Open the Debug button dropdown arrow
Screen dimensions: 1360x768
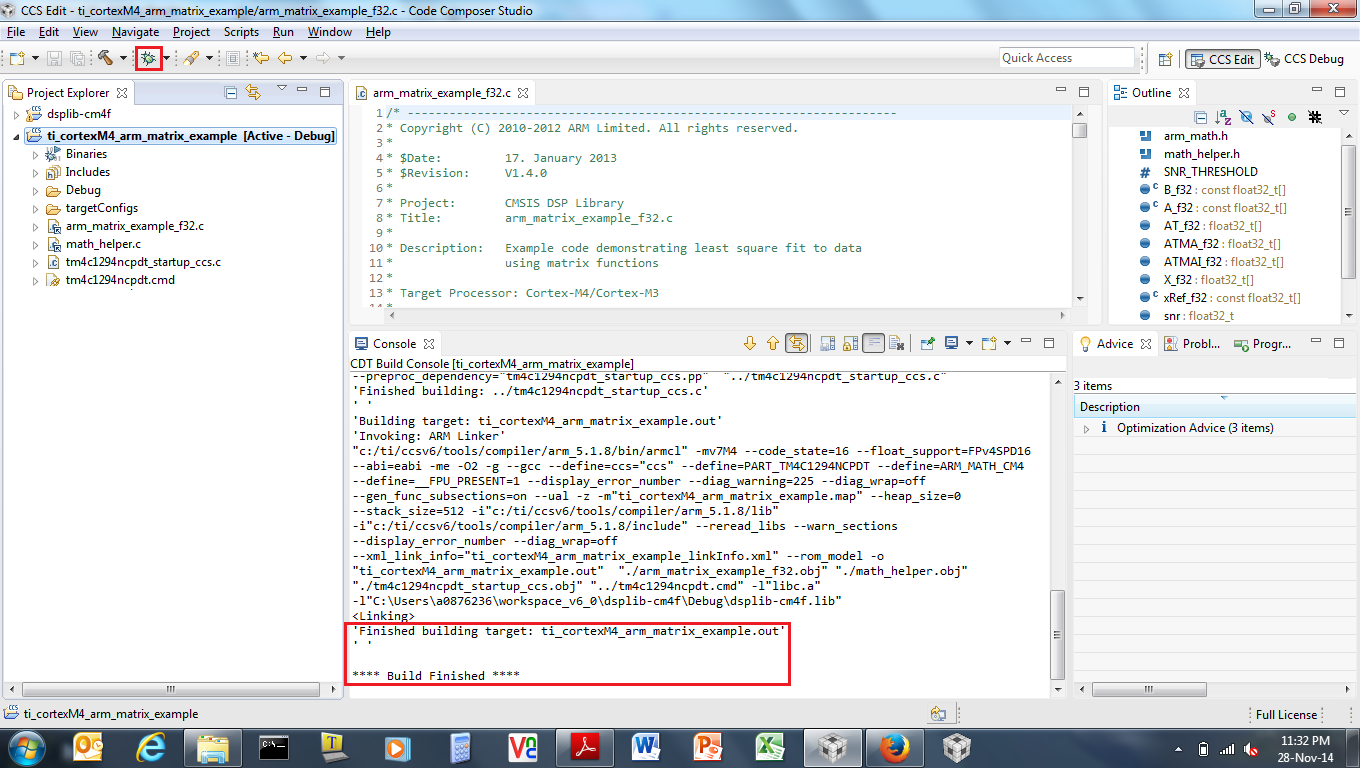click(x=166, y=59)
